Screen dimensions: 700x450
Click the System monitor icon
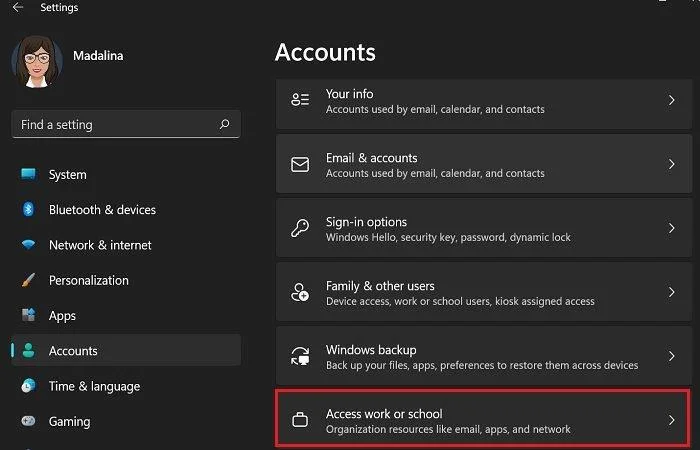tap(29, 174)
